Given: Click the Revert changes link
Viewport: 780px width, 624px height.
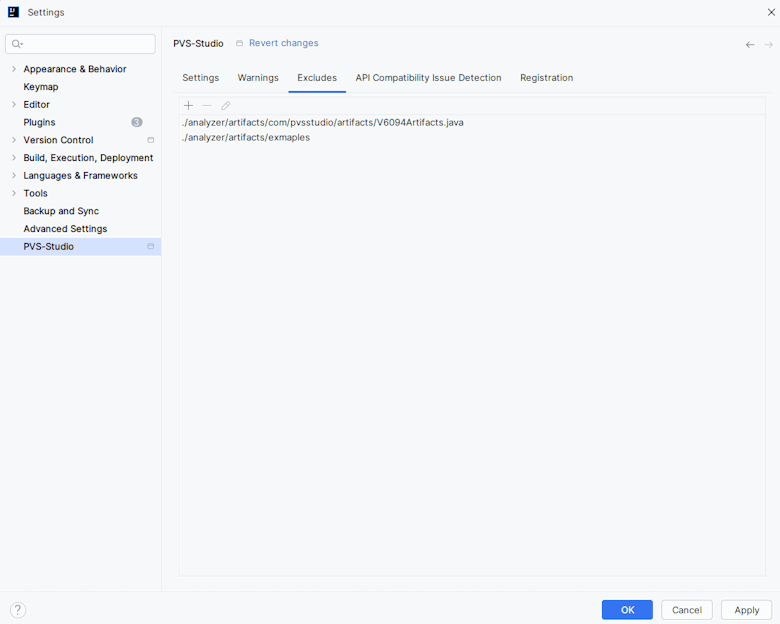Looking at the screenshot, I should click(x=283, y=43).
